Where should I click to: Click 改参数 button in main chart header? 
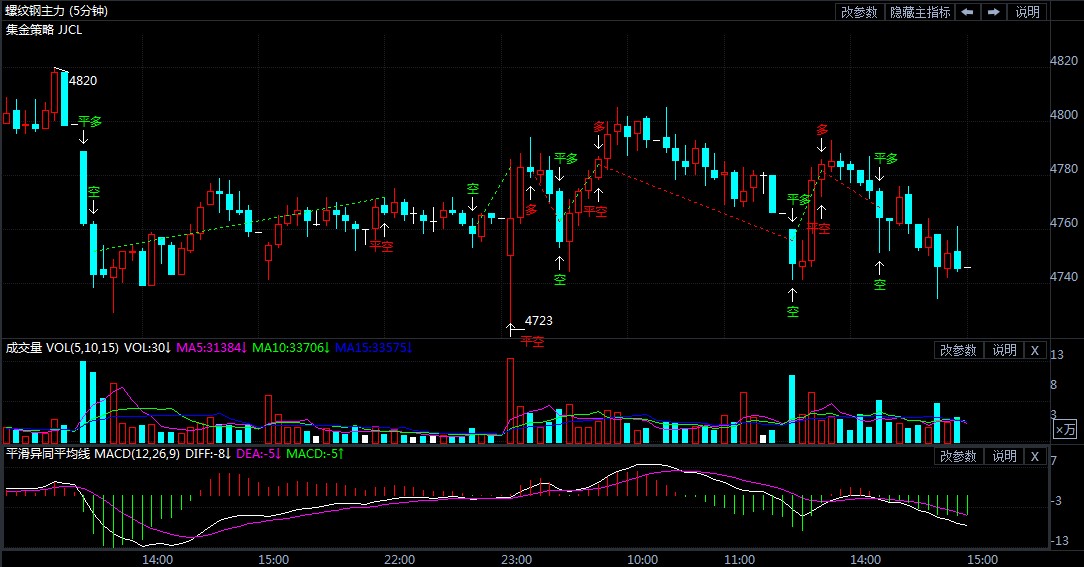(x=859, y=12)
